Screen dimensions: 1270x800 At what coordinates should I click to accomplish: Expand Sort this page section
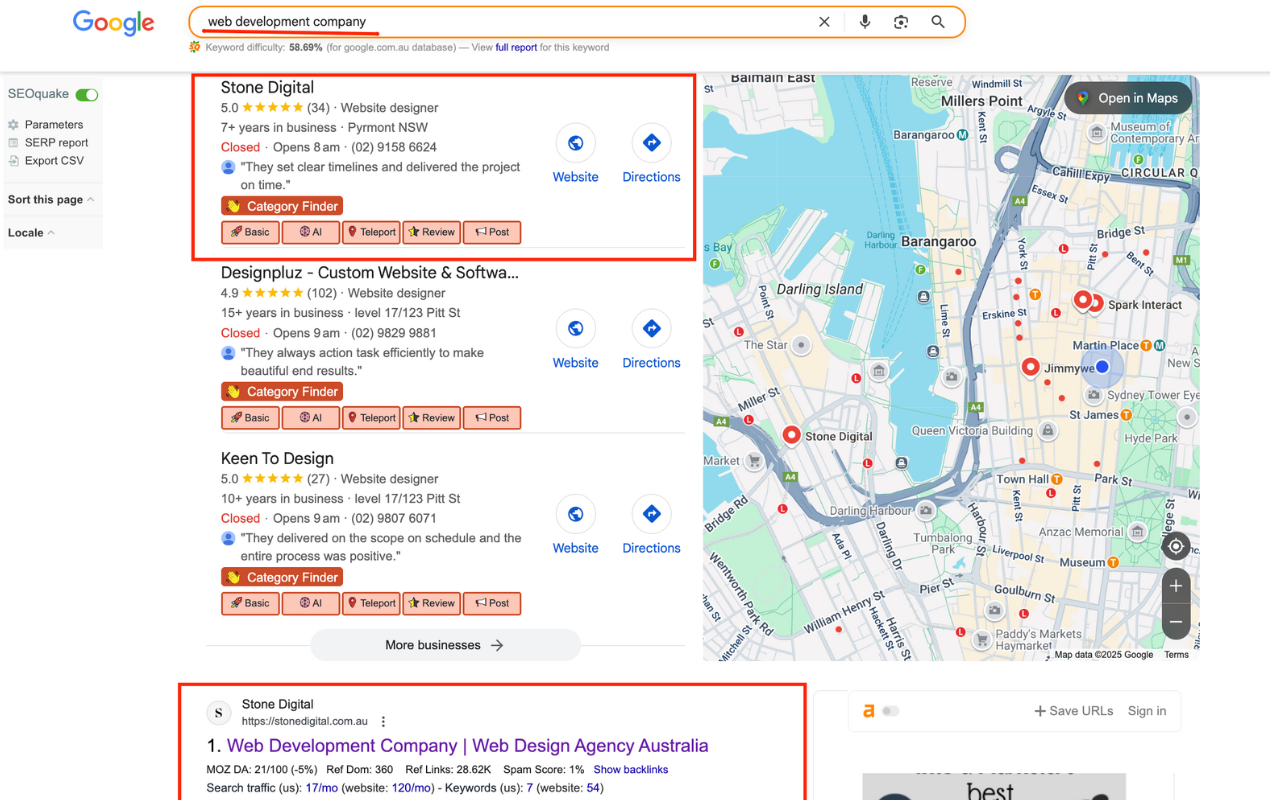click(51, 200)
